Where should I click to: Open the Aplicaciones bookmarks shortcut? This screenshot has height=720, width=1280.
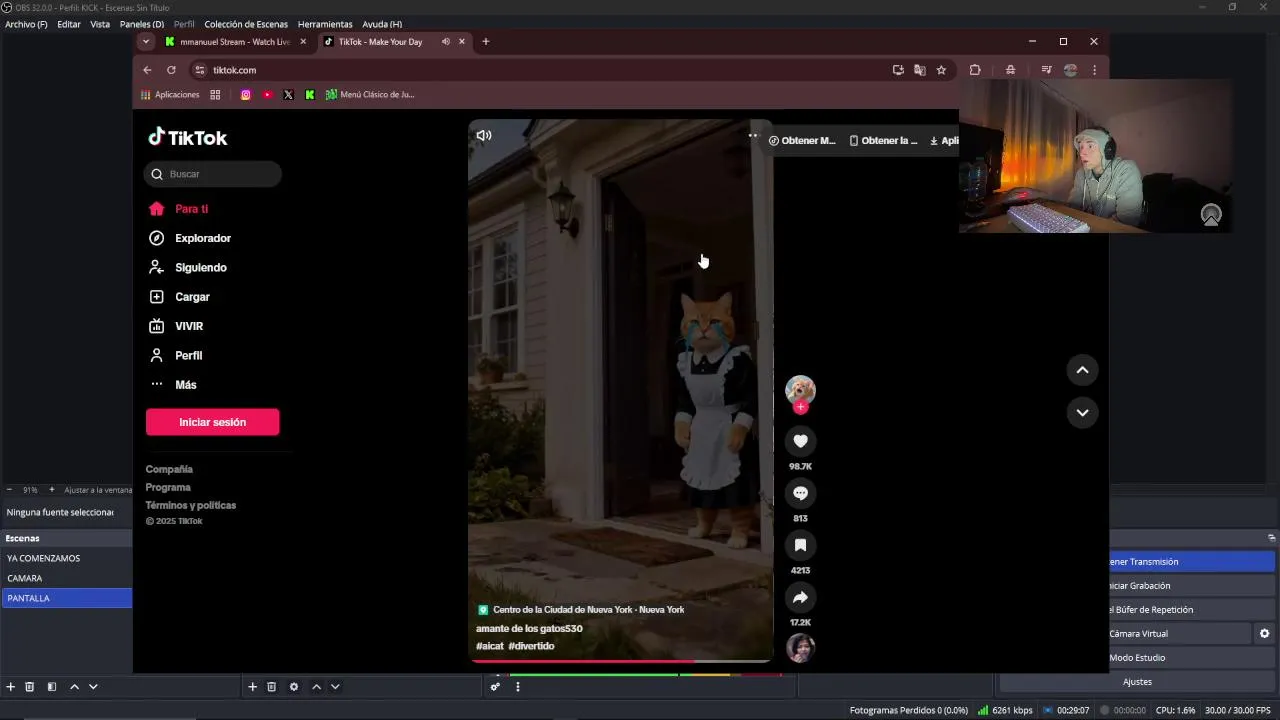pos(170,95)
